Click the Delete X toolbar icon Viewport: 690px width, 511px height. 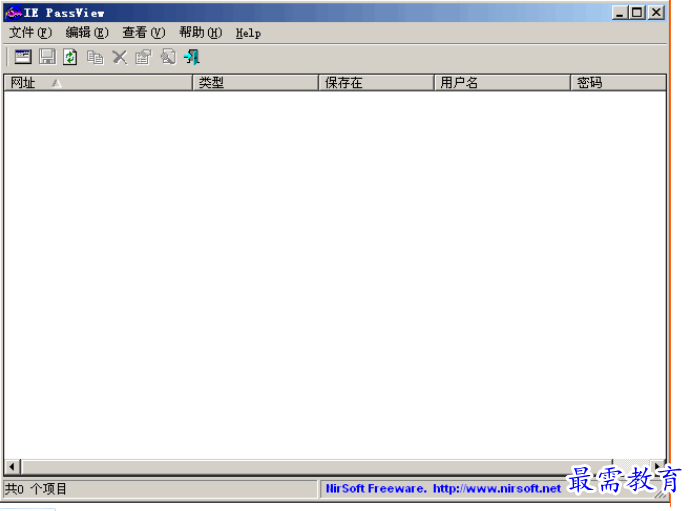click(119, 57)
